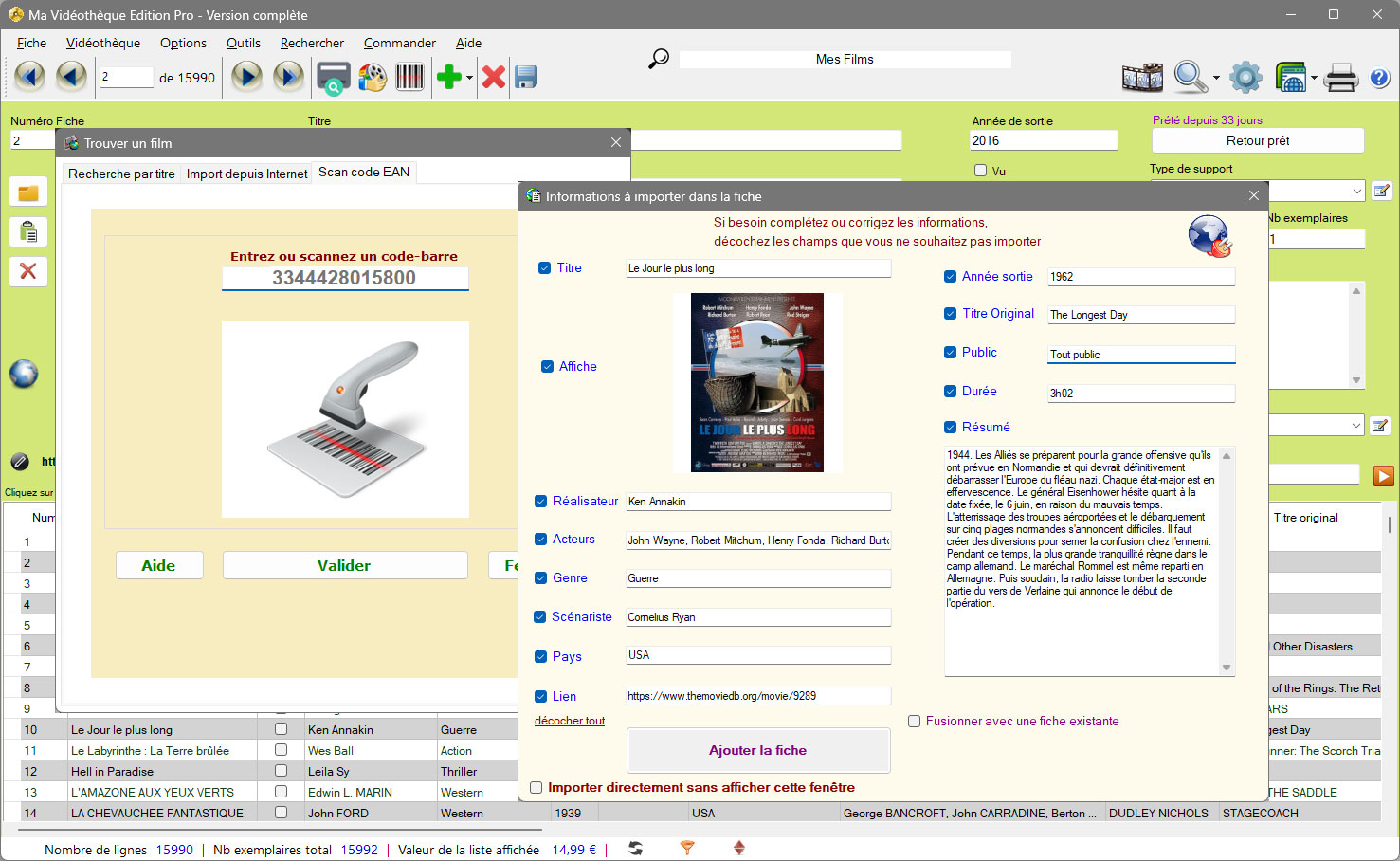Switch to the Import depuis Internet tab

[245, 173]
